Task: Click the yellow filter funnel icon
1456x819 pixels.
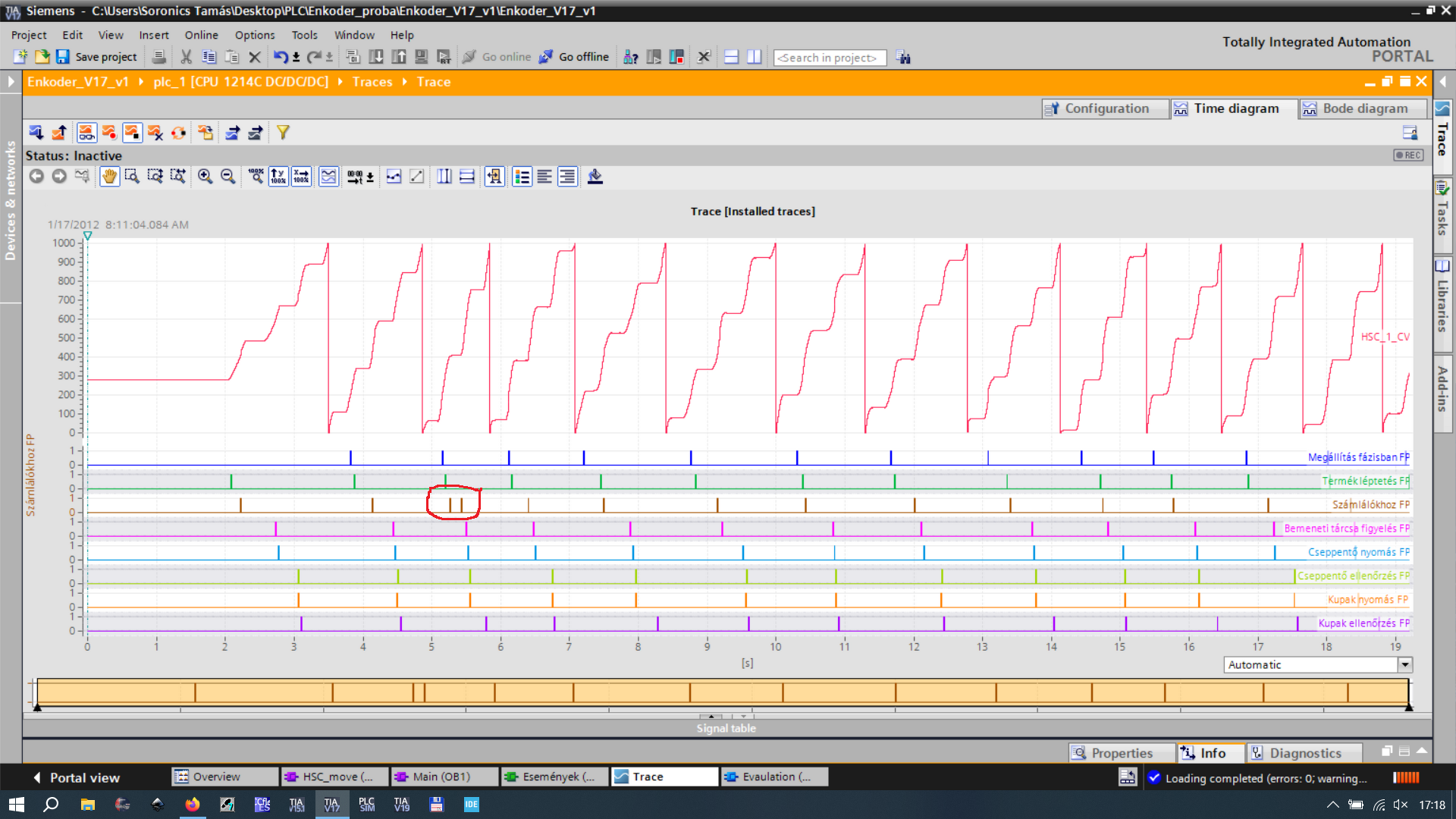Action: (x=283, y=133)
